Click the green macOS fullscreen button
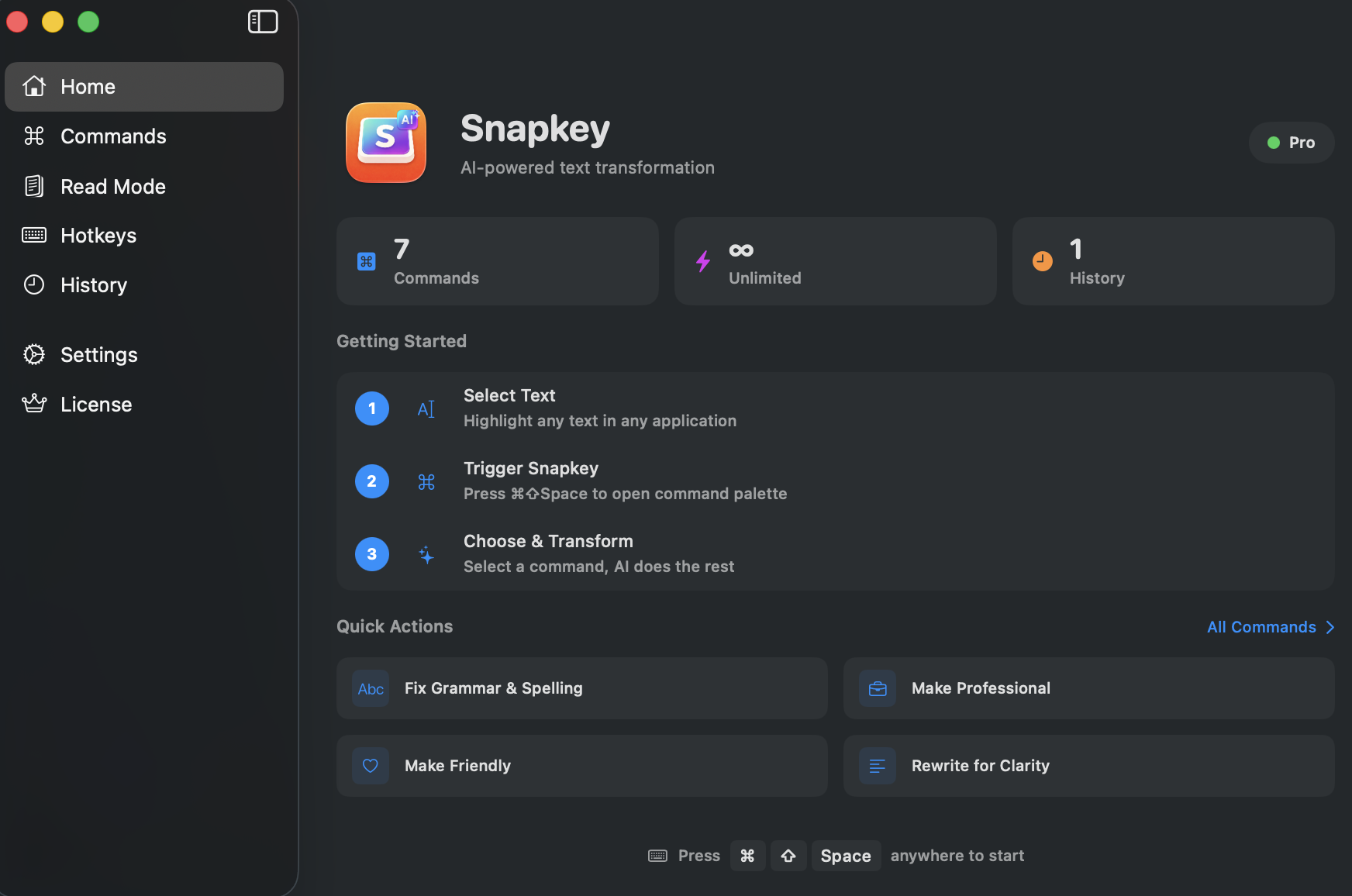 pos(88,22)
